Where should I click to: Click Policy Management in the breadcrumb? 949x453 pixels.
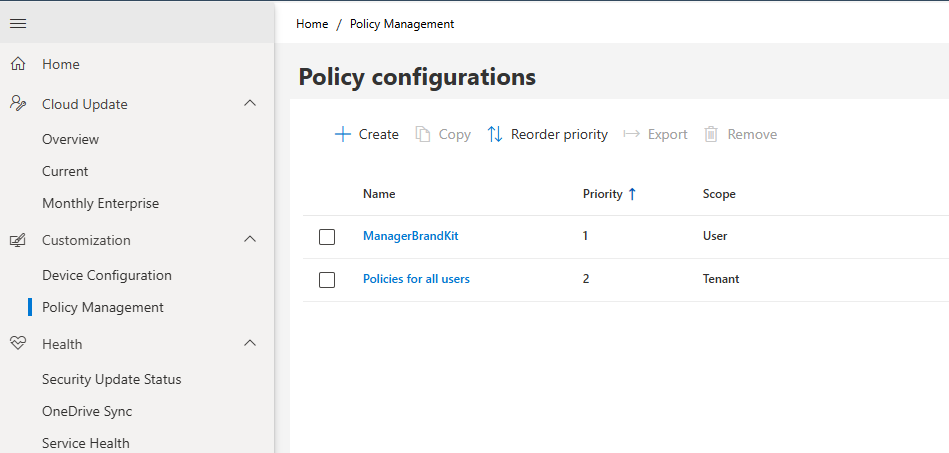402,24
